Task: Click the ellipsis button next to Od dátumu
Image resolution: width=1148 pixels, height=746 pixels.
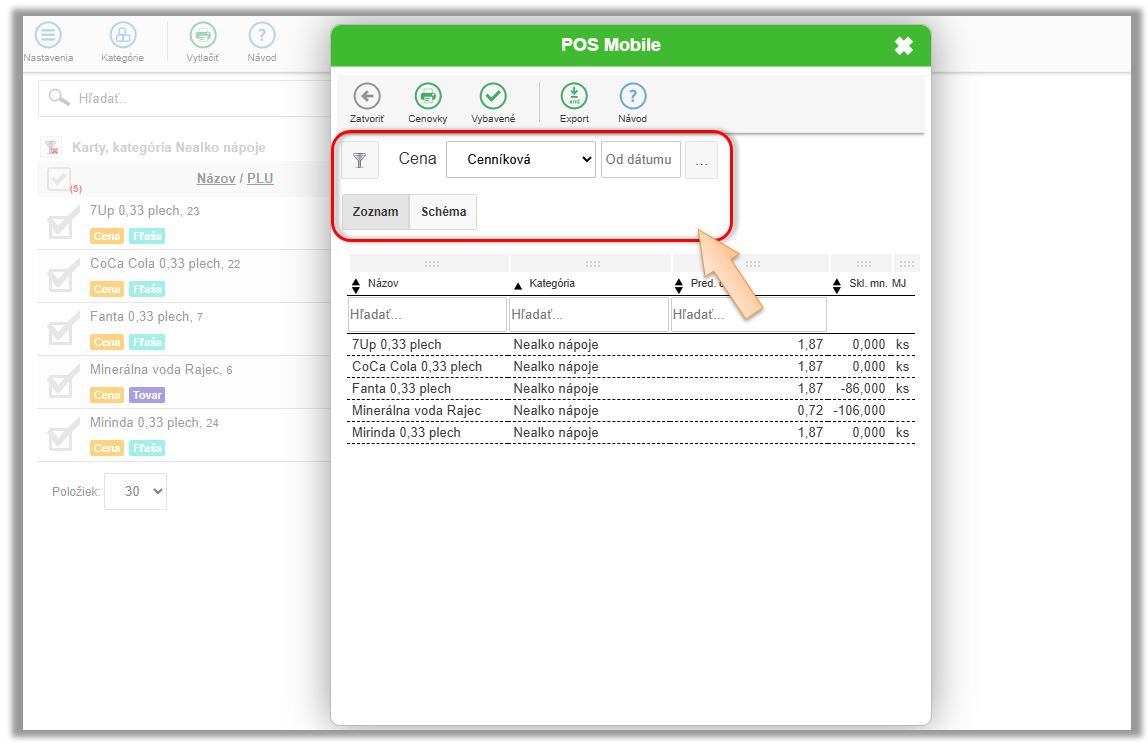Action: pyautogui.click(x=701, y=160)
